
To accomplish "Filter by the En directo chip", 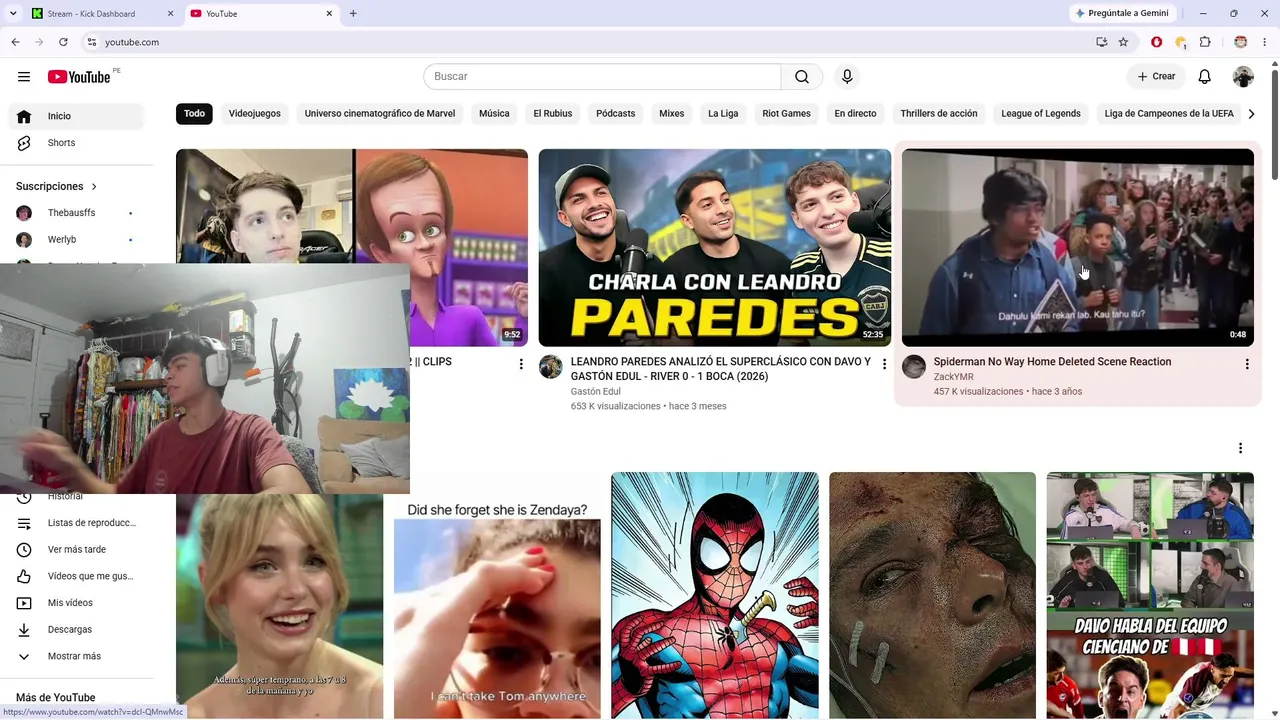I will (x=855, y=114).
